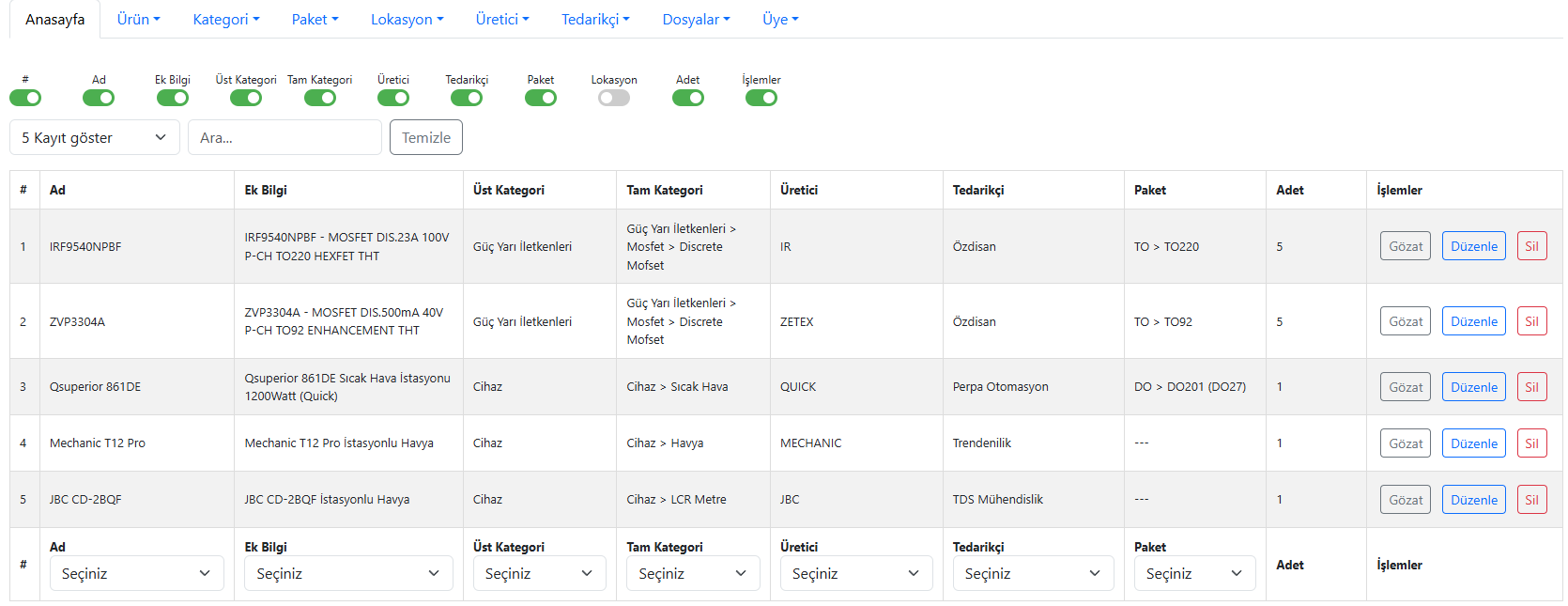
Task: Sort the table by Ad column header
Action: click(57, 190)
